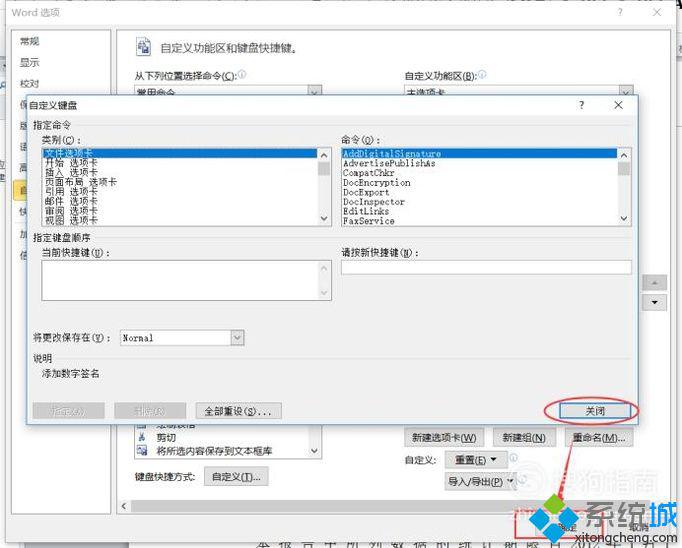This screenshot has height=548, width=682.
Task: Click the 新建选项卡(W) button
Action: (444, 438)
